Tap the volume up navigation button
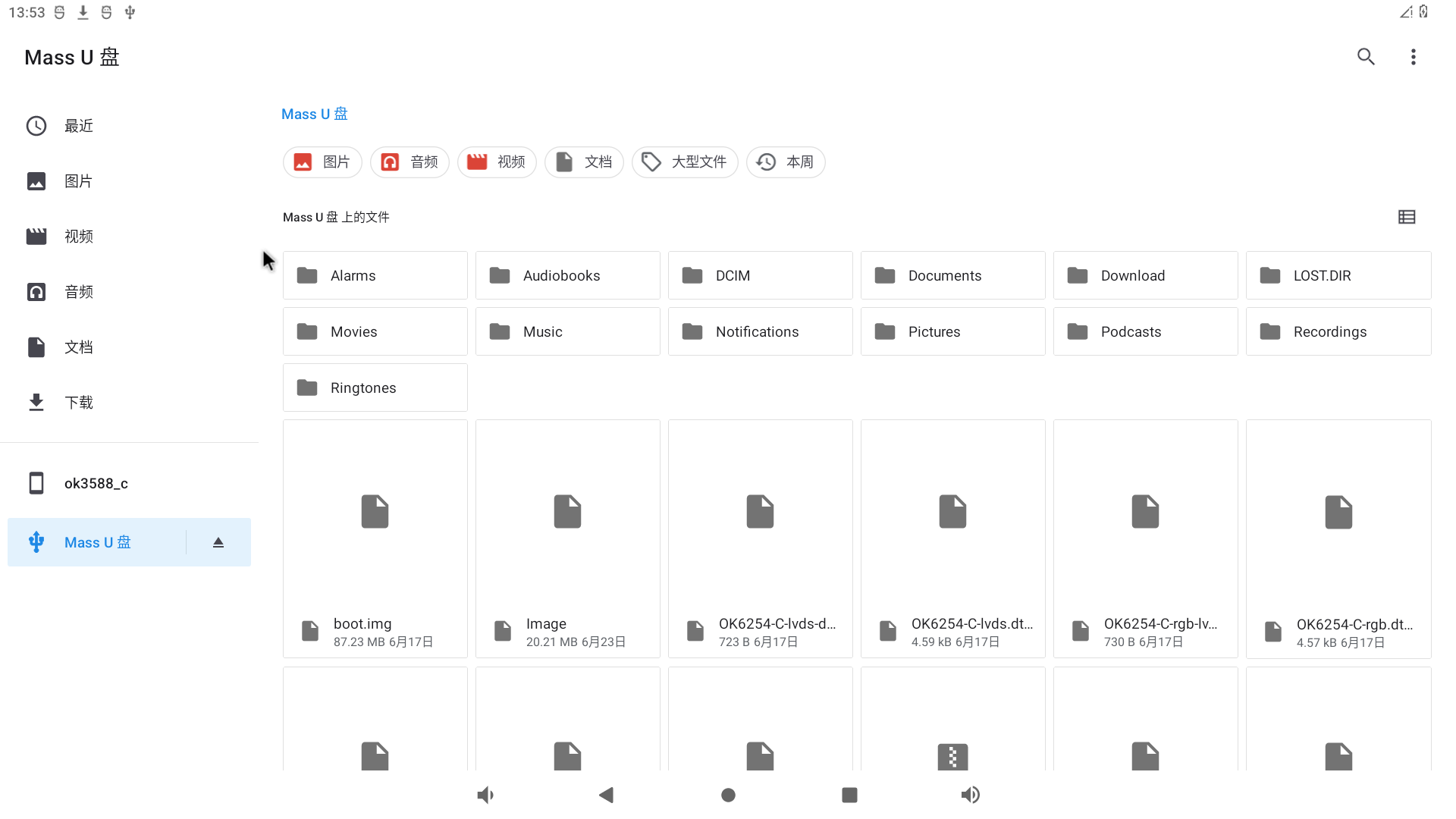This screenshot has width=1456, height=819. tap(971, 795)
